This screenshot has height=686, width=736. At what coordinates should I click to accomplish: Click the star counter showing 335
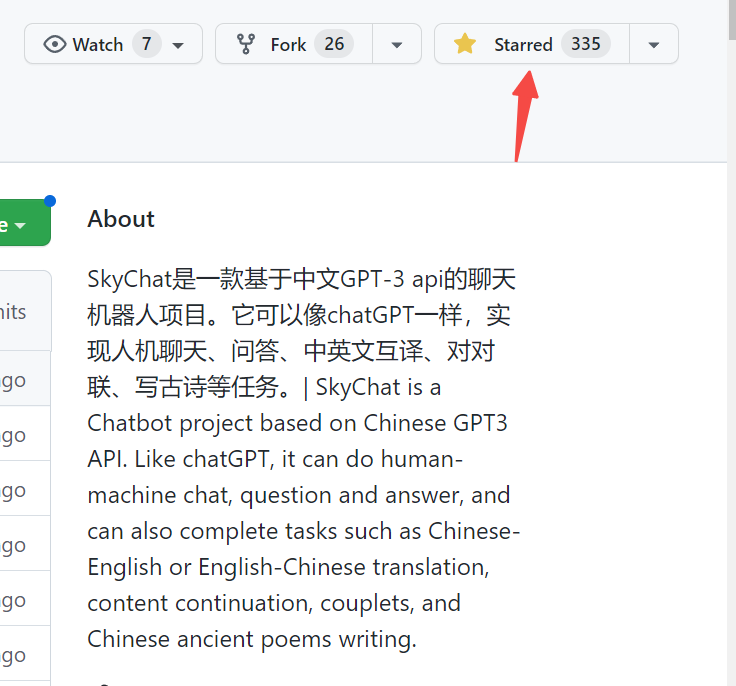click(586, 44)
